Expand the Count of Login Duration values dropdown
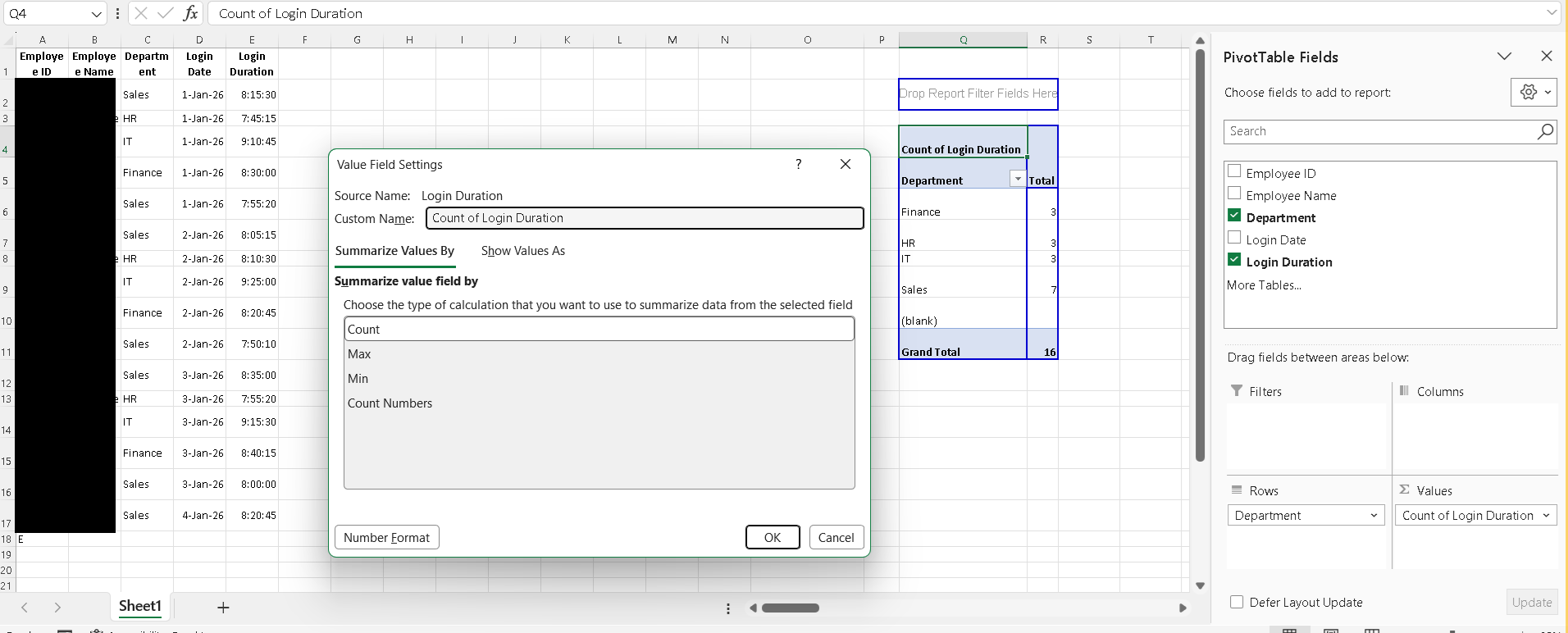 1546,516
